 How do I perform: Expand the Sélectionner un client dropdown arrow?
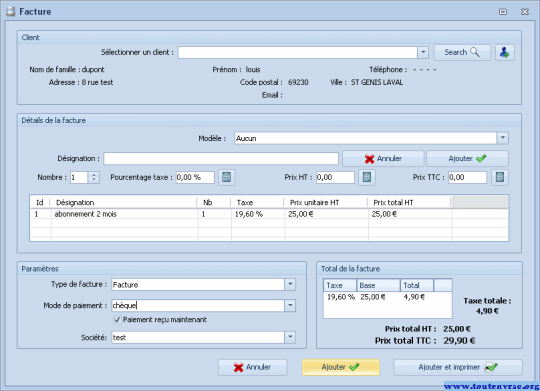(x=423, y=52)
